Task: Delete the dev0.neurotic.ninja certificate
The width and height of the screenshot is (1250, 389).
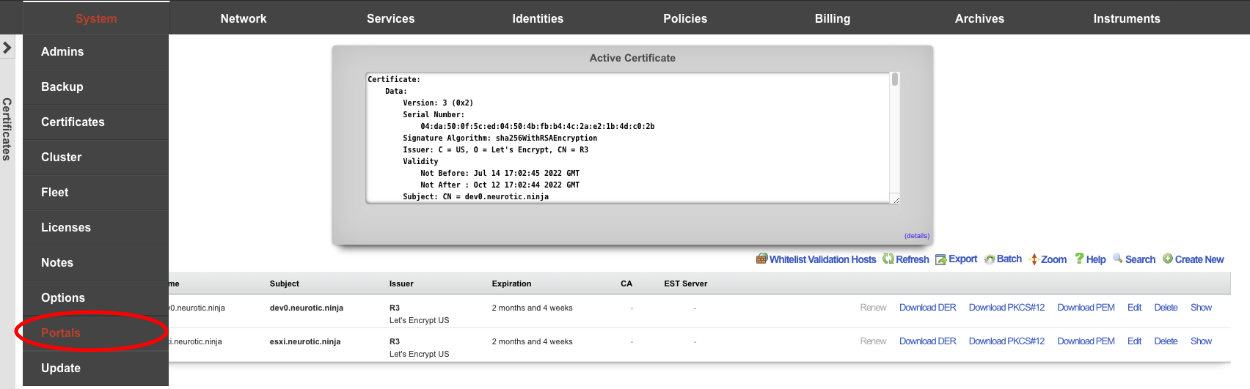Action: point(1166,307)
